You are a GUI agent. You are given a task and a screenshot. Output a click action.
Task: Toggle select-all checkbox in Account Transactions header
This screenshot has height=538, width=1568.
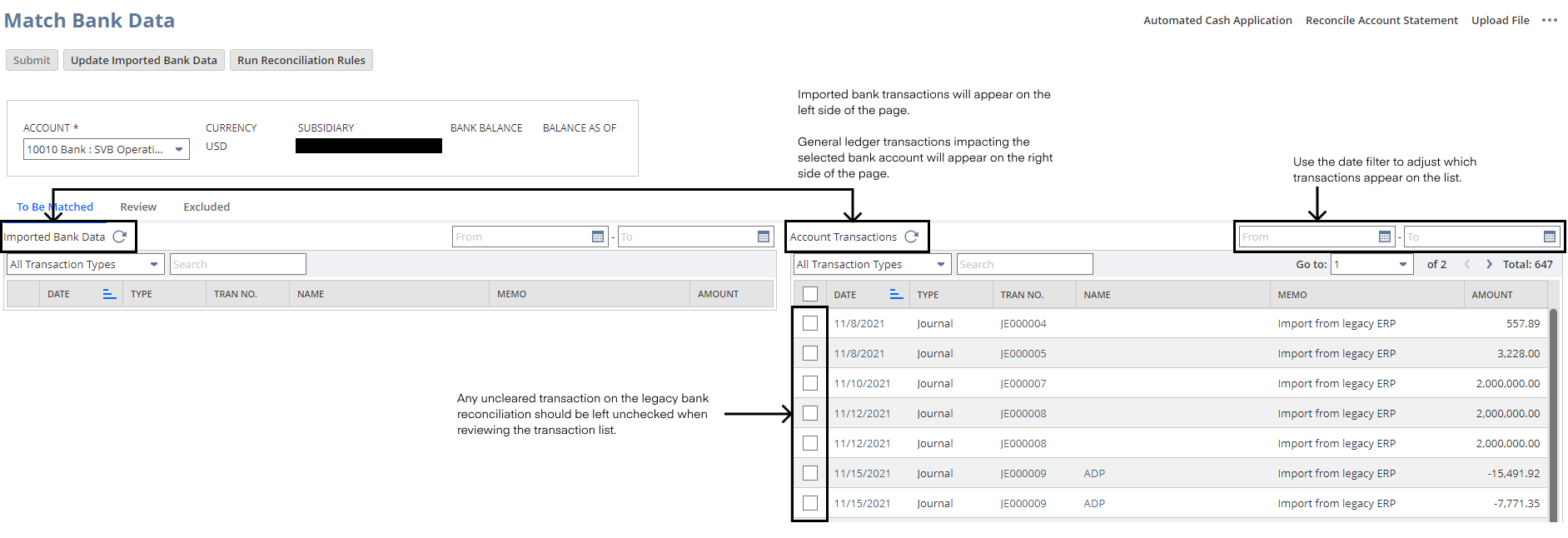pos(810,294)
